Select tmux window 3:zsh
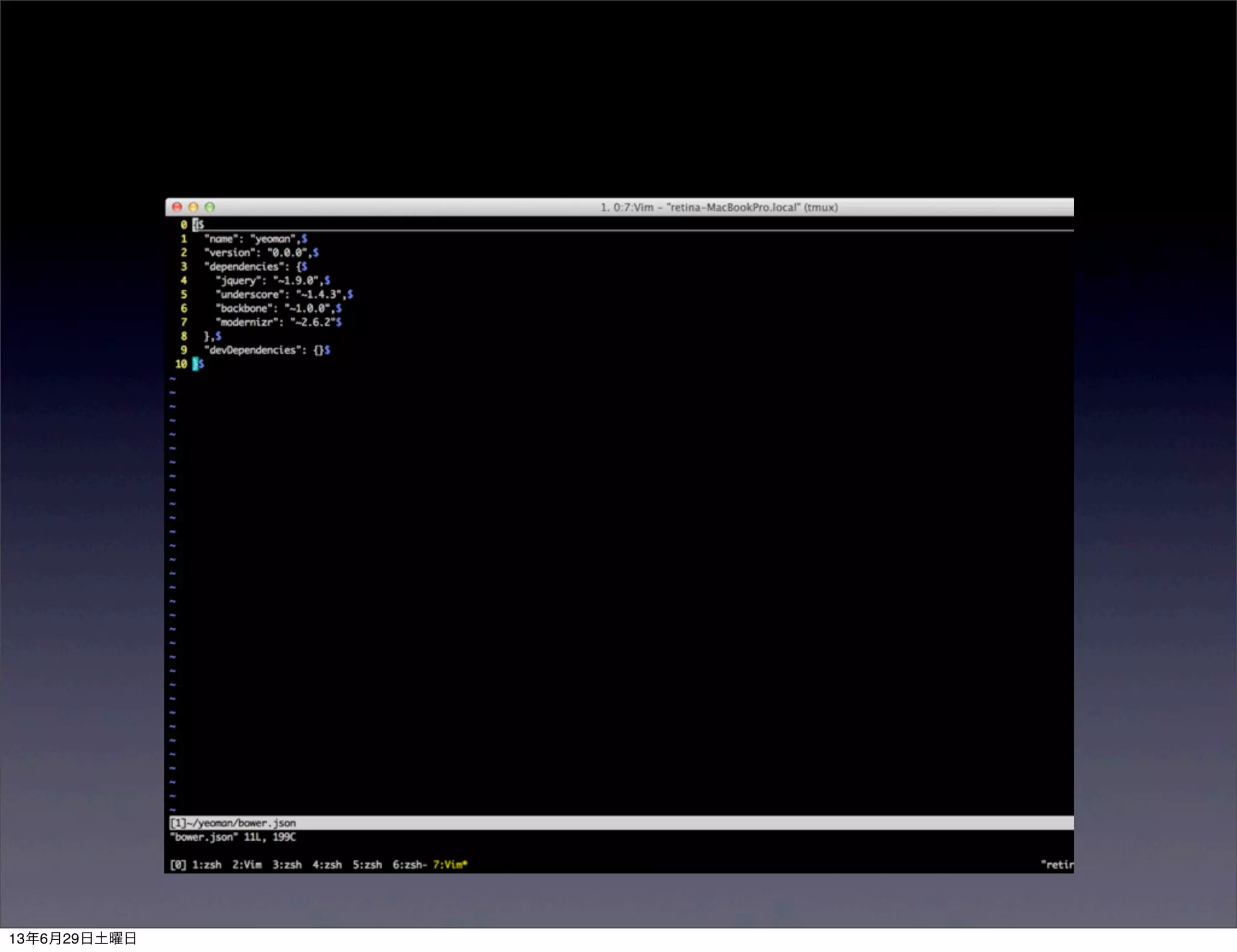This screenshot has height=952, width=1237. coord(287,864)
